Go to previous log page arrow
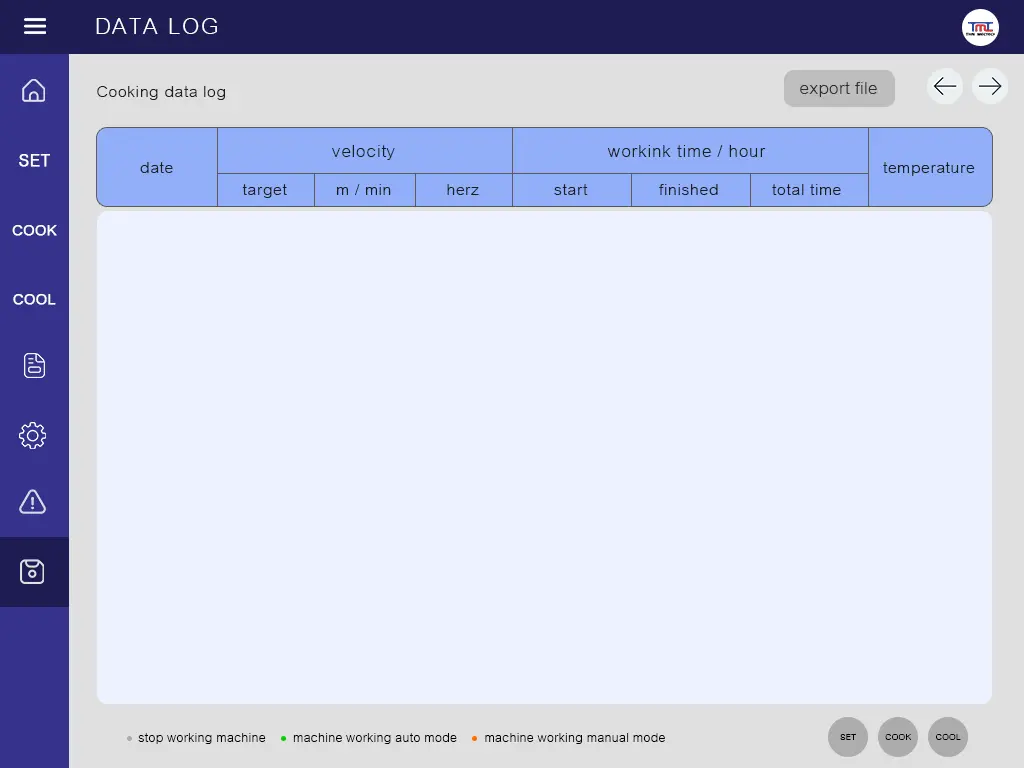Image resolution: width=1024 pixels, height=768 pixels. (x=945, y=87)
